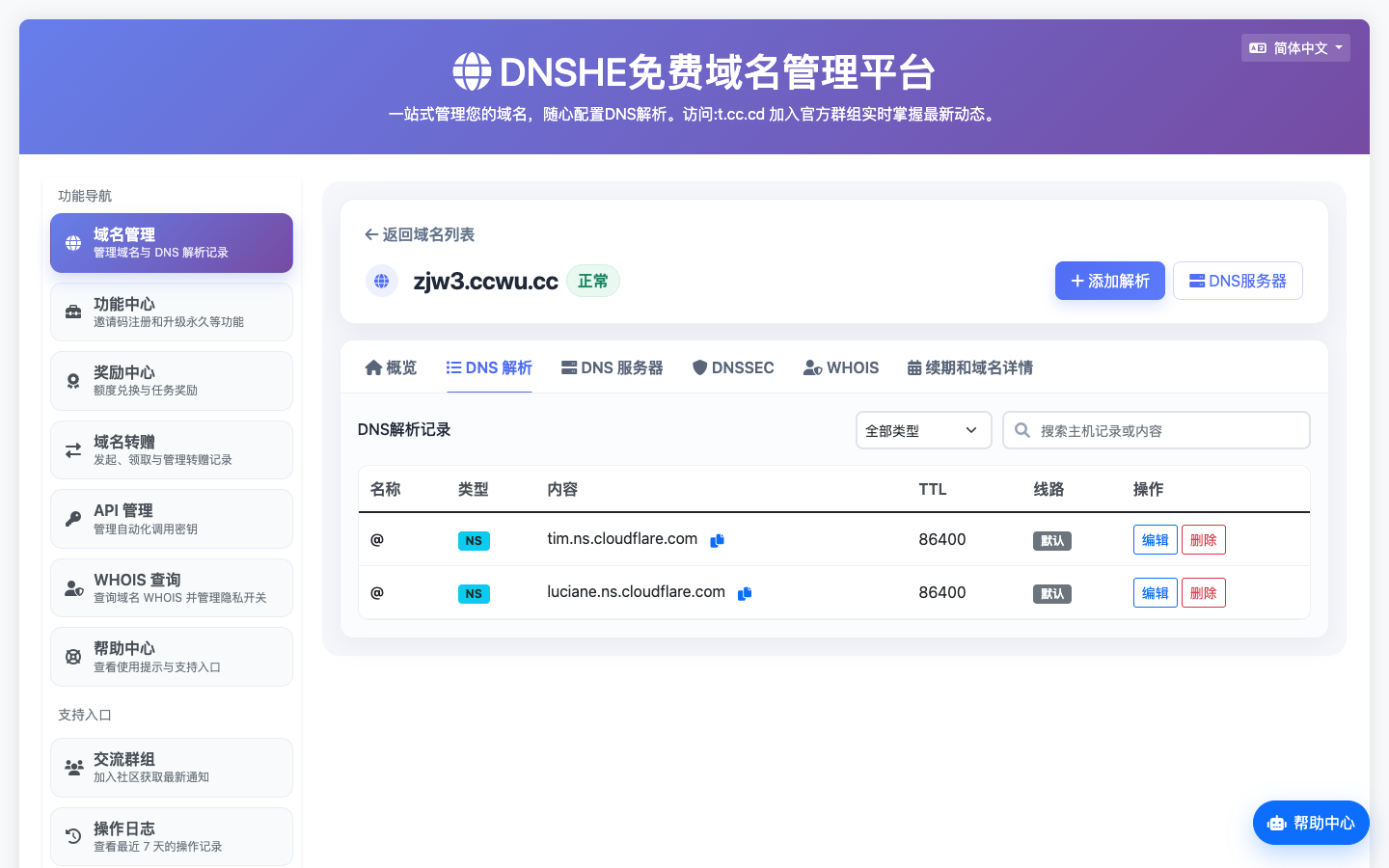This screenshot has height=868, width=1389.
Task: Delete the luciane.ns.cloudflare.com record
Action: click(1203, 593)
